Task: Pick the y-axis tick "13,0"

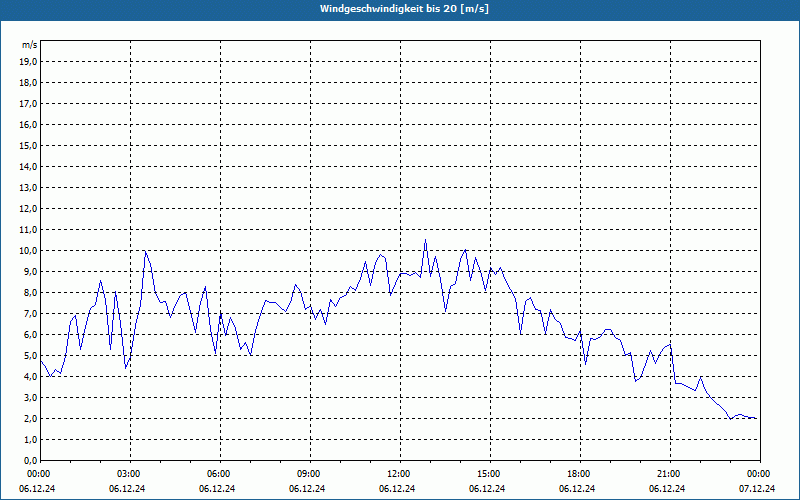Action: [29, 188]
